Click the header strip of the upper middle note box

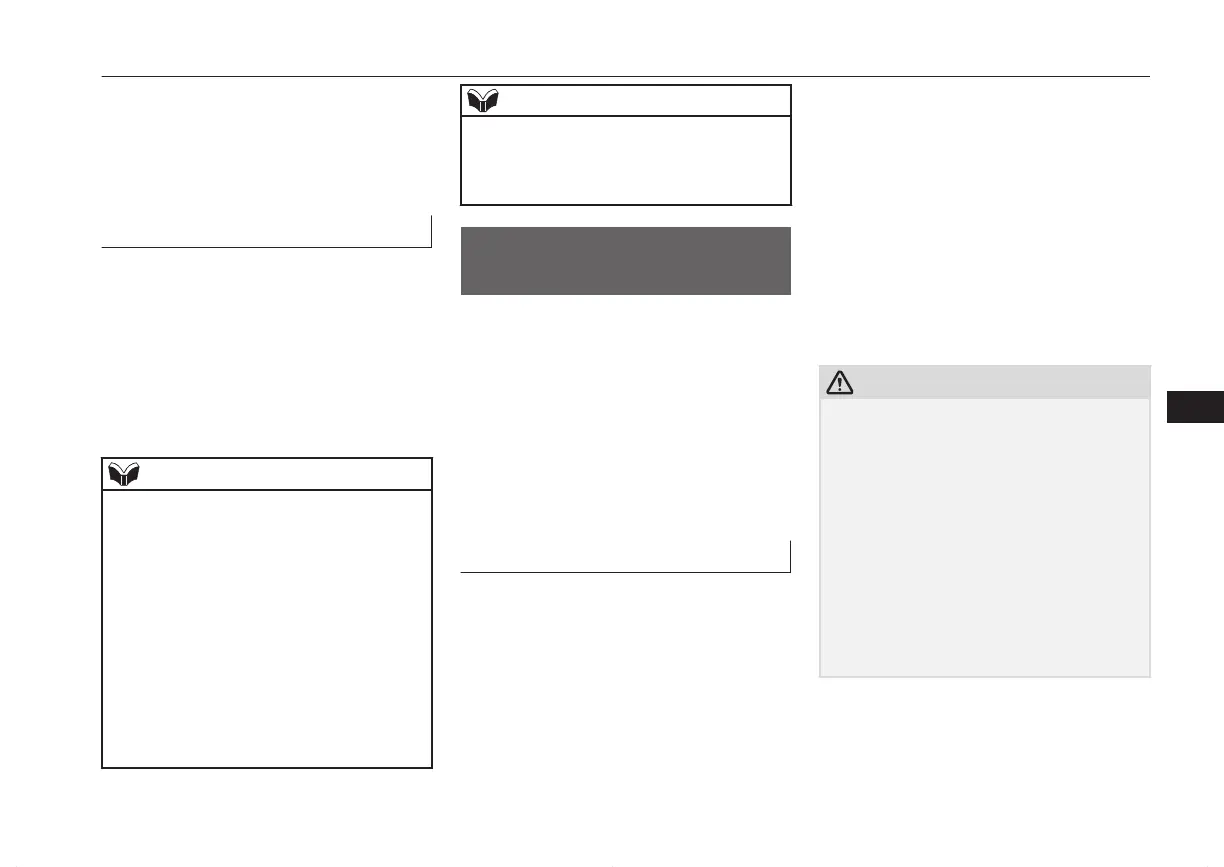[x=626, y=101]
